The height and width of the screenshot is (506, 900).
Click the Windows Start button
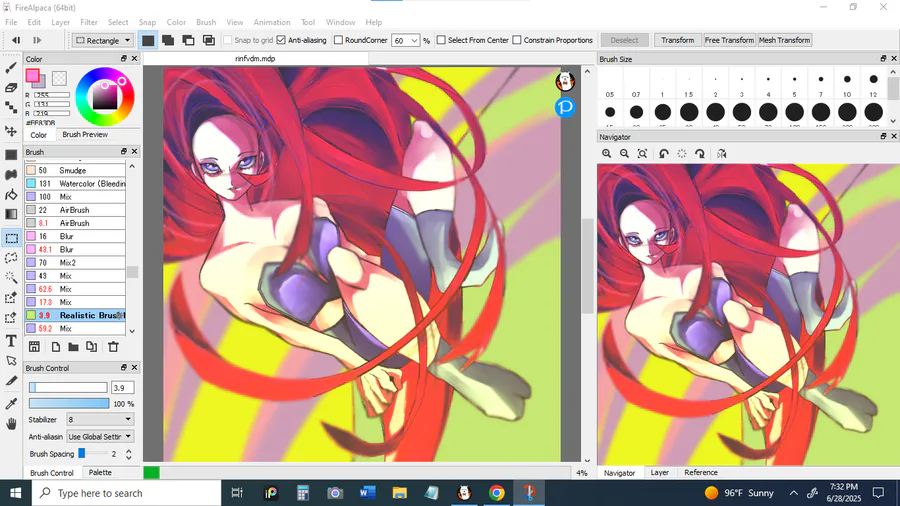tap(15, 493)
